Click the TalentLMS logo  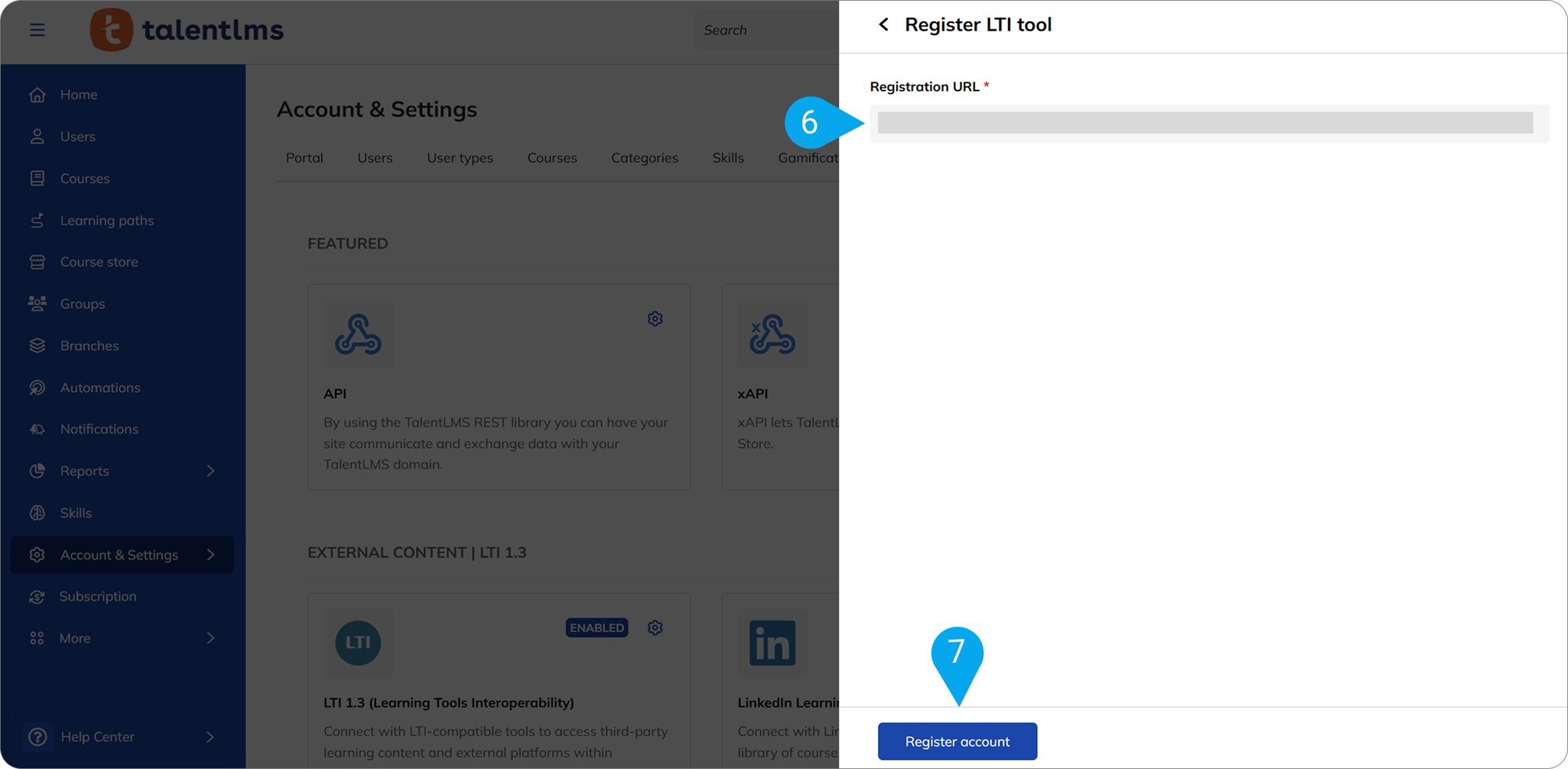coord(187,29)
